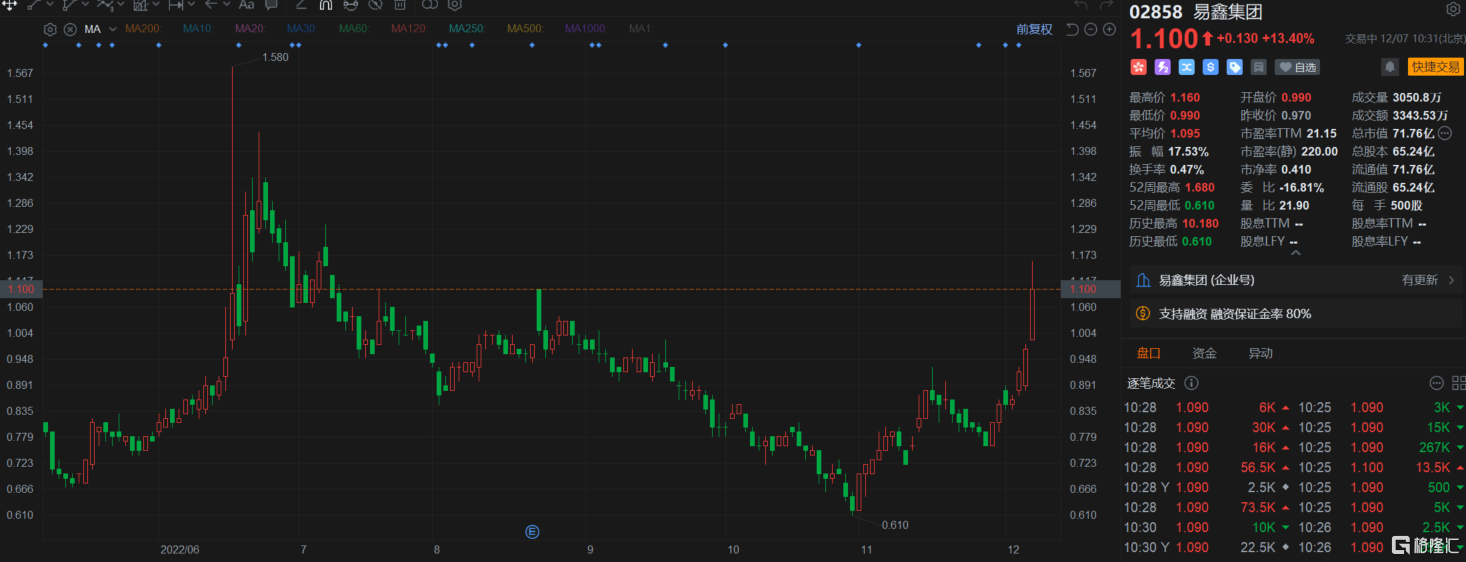
Task: Click the 0.610 low price label
Action: pyautogui.click(x=895, y=524)
